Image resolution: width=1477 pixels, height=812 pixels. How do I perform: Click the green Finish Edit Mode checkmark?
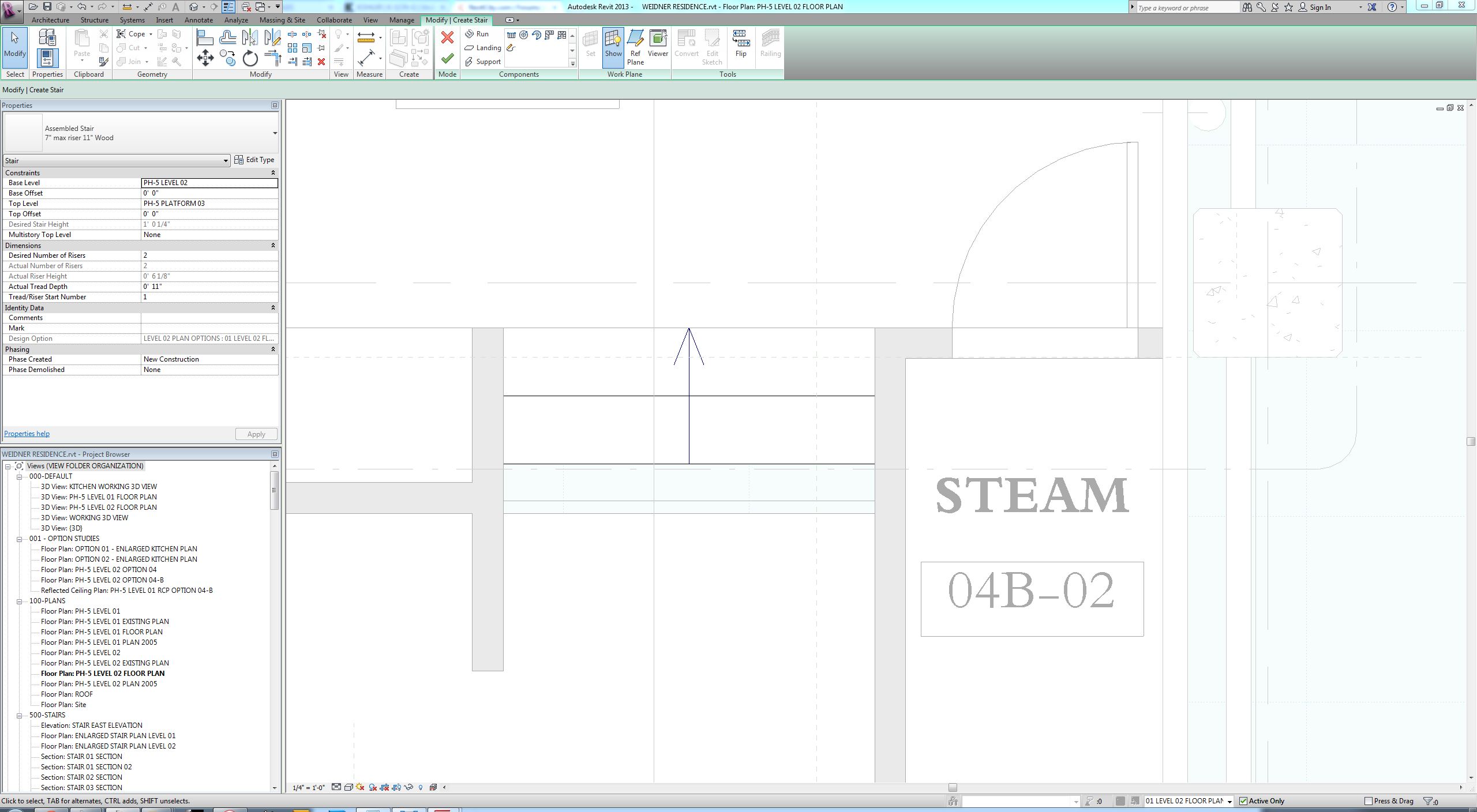[x=447, y=58]
